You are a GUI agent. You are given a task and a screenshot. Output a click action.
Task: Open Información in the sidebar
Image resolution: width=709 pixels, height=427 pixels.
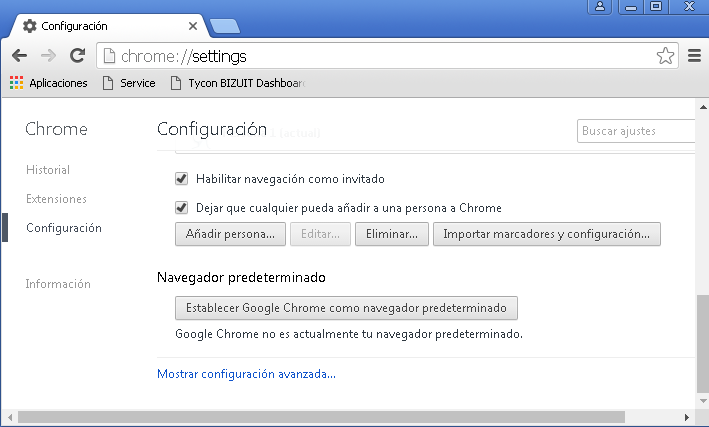pyautogui.click(x=58, y=284)
